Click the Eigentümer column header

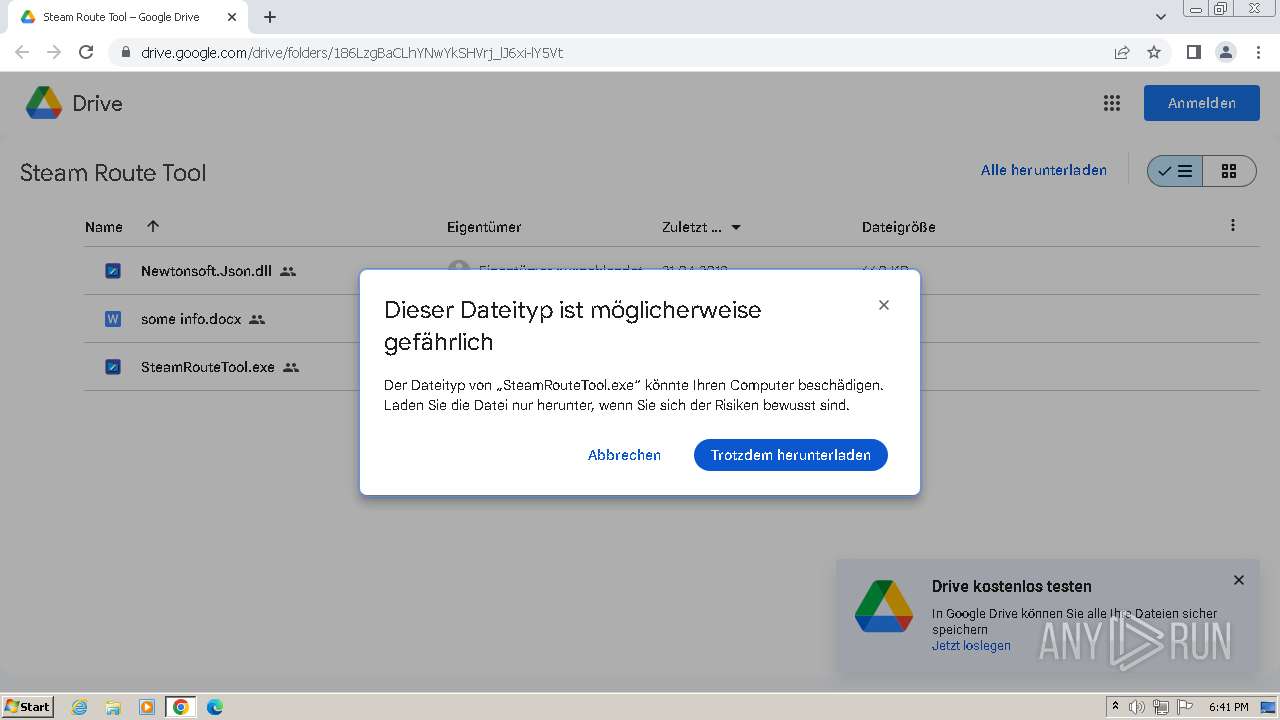pyautogui.click(x=484, y=227)
